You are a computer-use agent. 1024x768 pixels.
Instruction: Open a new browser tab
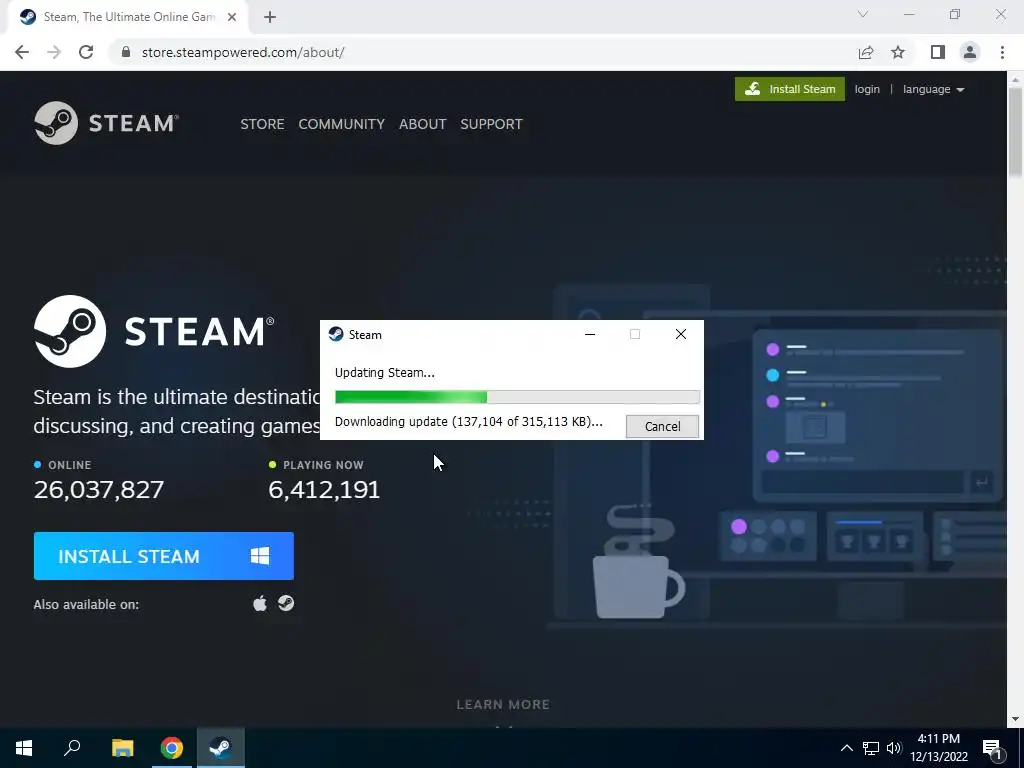pyautogui.click(x=270, y=18)
